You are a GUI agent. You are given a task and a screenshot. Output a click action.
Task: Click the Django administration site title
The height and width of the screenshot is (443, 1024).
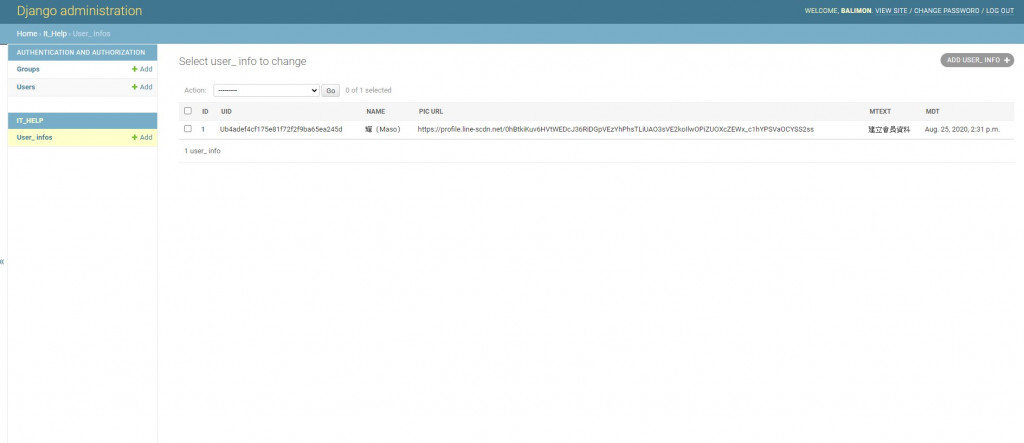tap(79, 11)
